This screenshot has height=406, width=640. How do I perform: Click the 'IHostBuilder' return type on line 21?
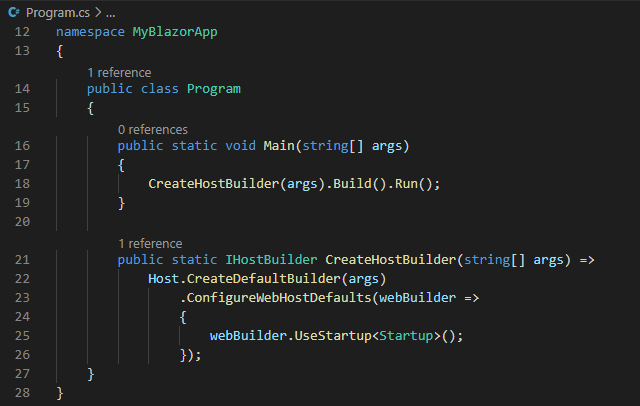pos(271,260)
